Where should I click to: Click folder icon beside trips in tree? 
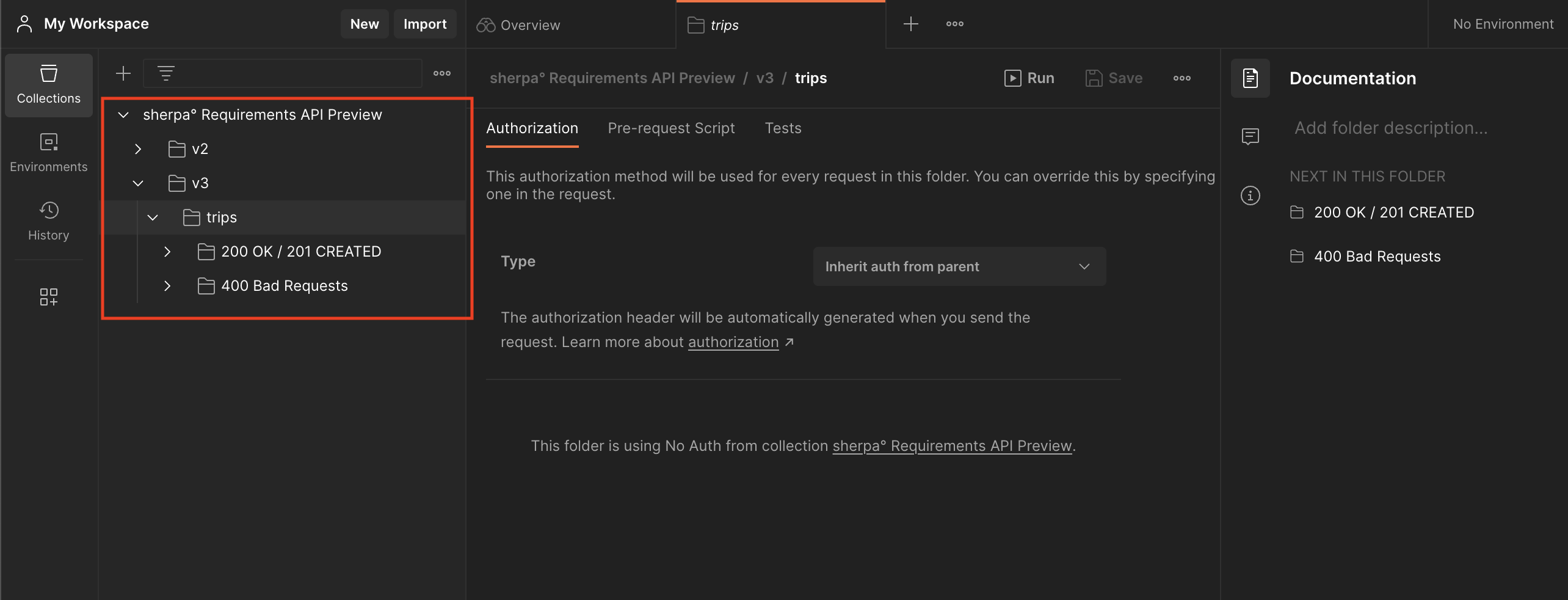(x=192, y=218)
